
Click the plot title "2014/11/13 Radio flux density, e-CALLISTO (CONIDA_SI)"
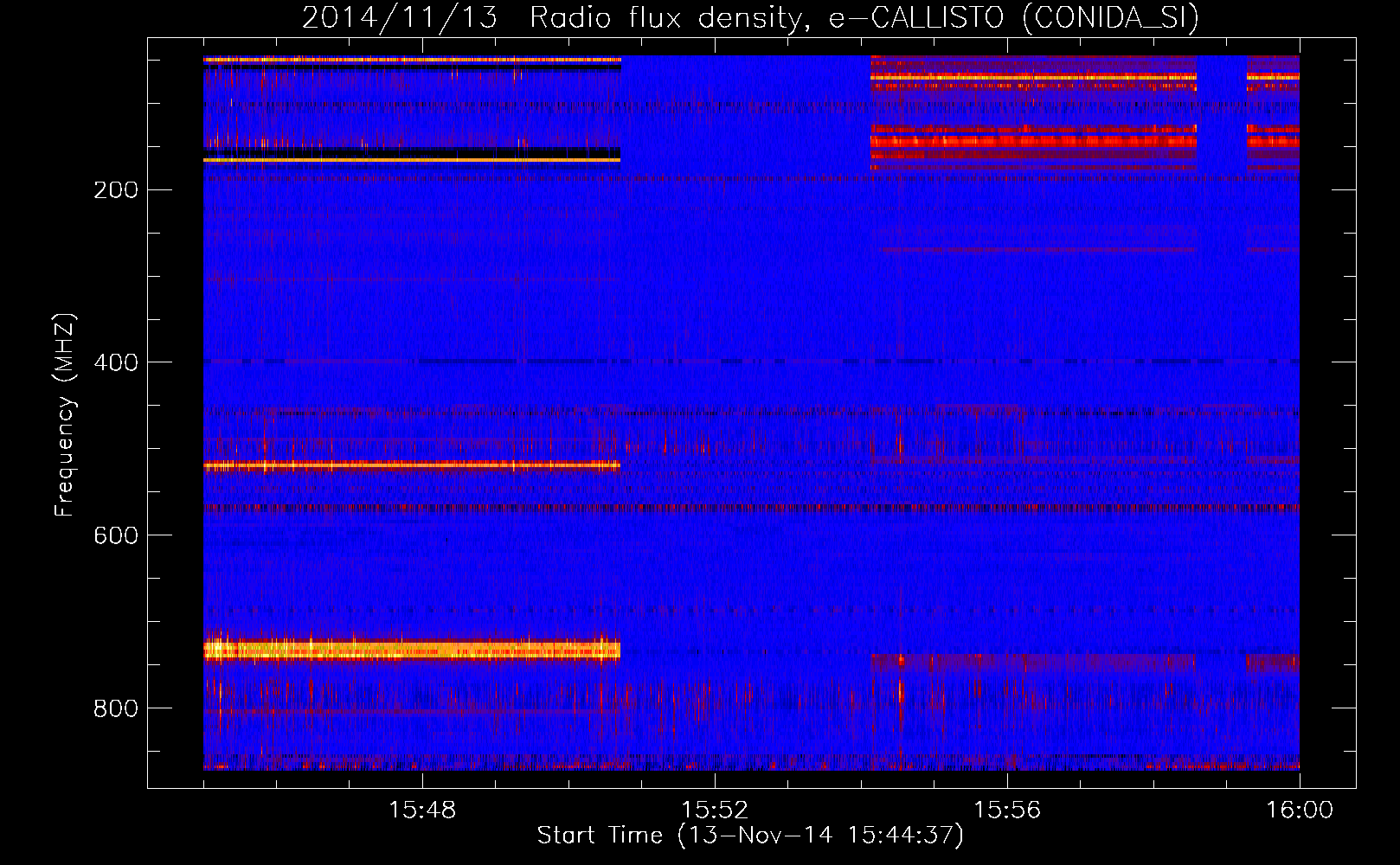pos(750,17)
